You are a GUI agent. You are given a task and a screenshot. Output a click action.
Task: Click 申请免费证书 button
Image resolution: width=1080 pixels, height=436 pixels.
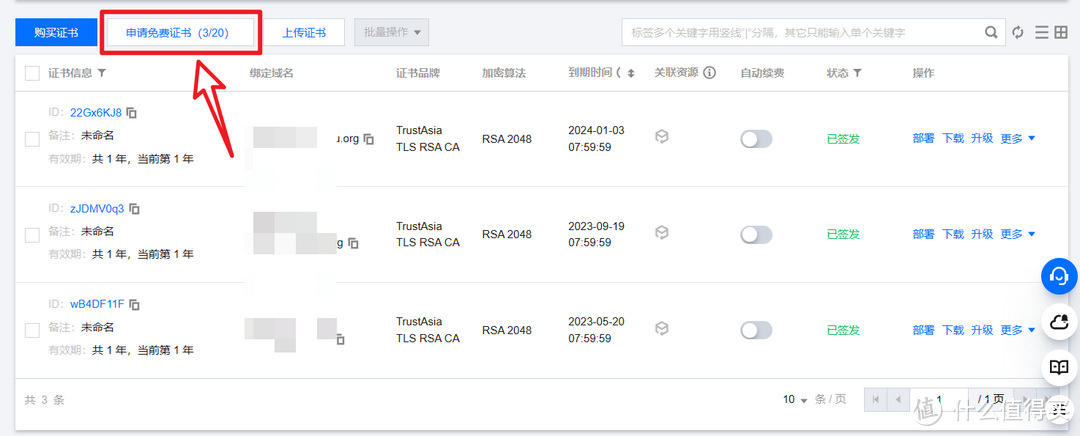[177, 33]
